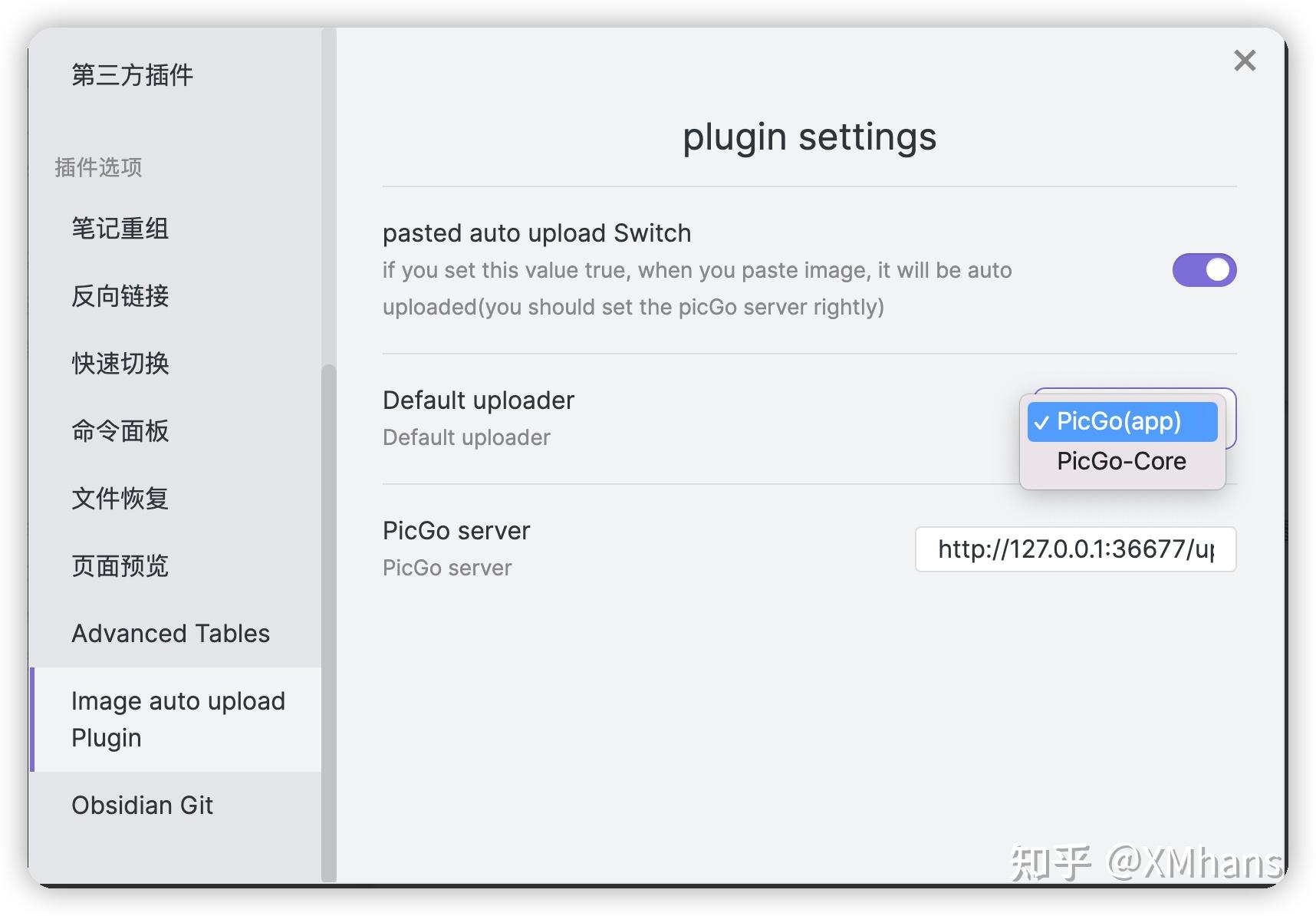Click the checkmark beside PicGo(app)
The width and height of the screenshot is (1316, 916).
(x=1041, y=423)
